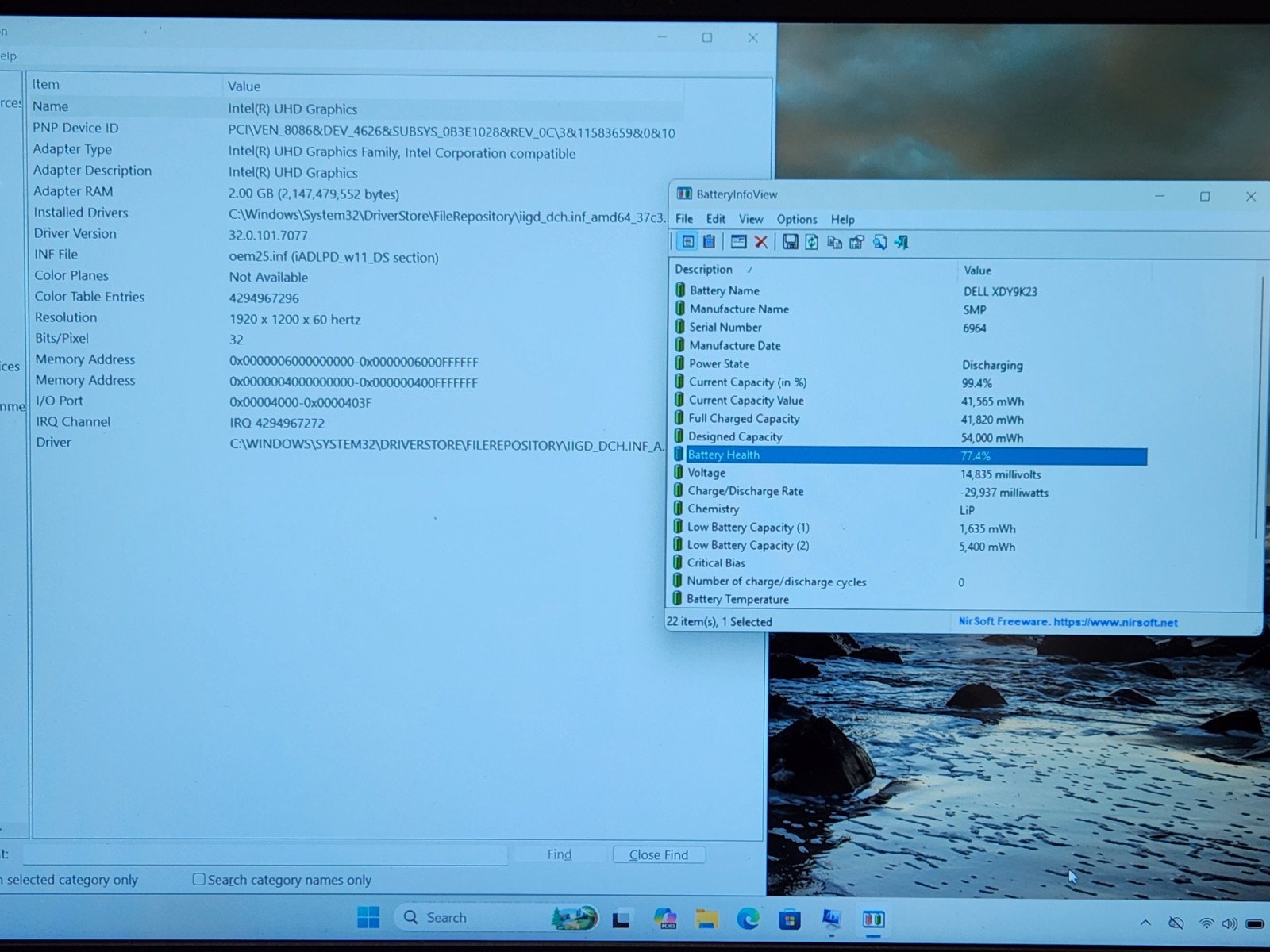Click the Find button in System Information
The image size is (1270, 952).
[559, 854]
